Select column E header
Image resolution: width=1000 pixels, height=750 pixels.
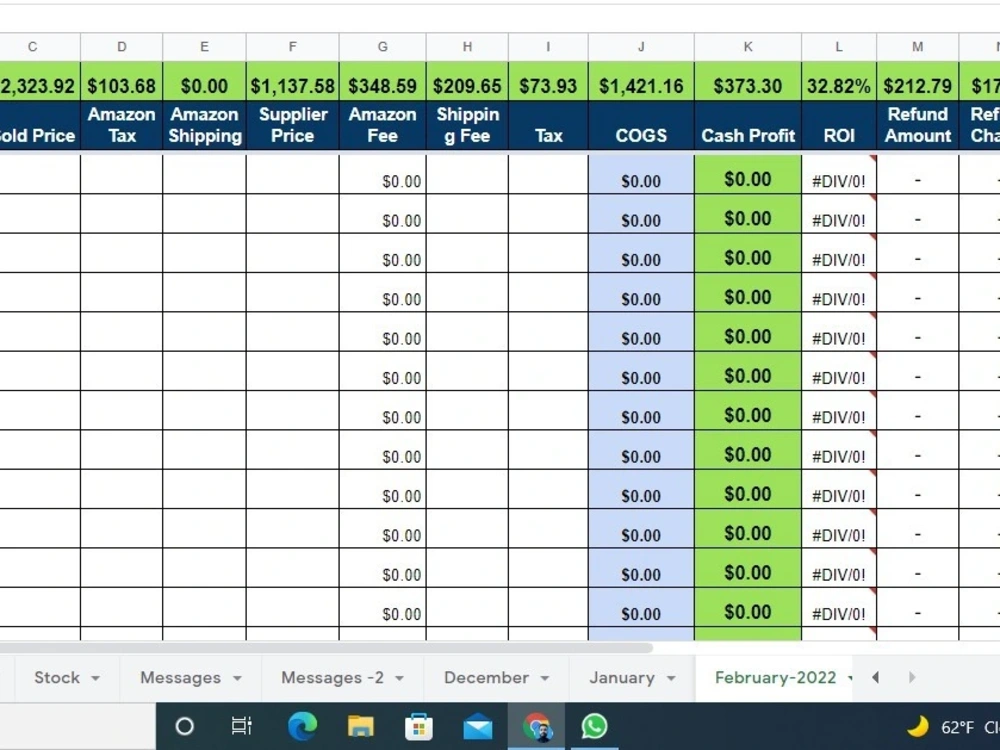[x=204, y=47]
